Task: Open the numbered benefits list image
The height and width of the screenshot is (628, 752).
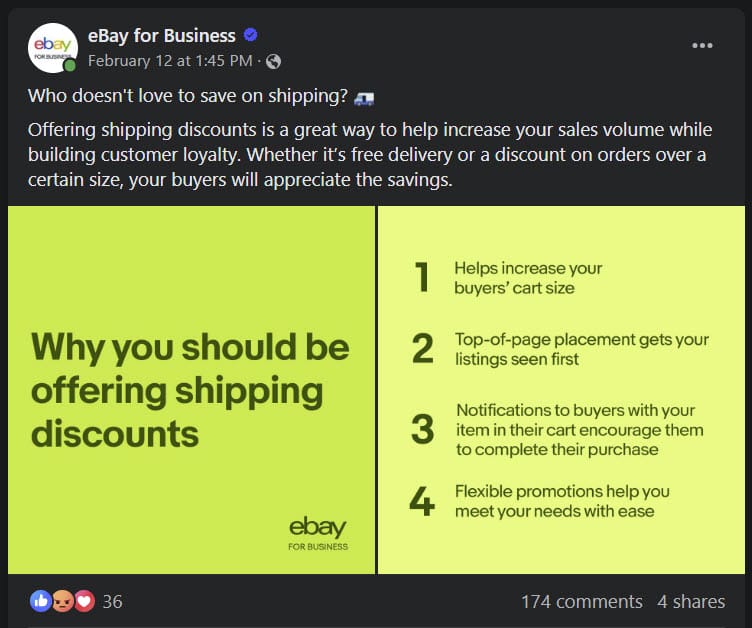Action: 561,390
